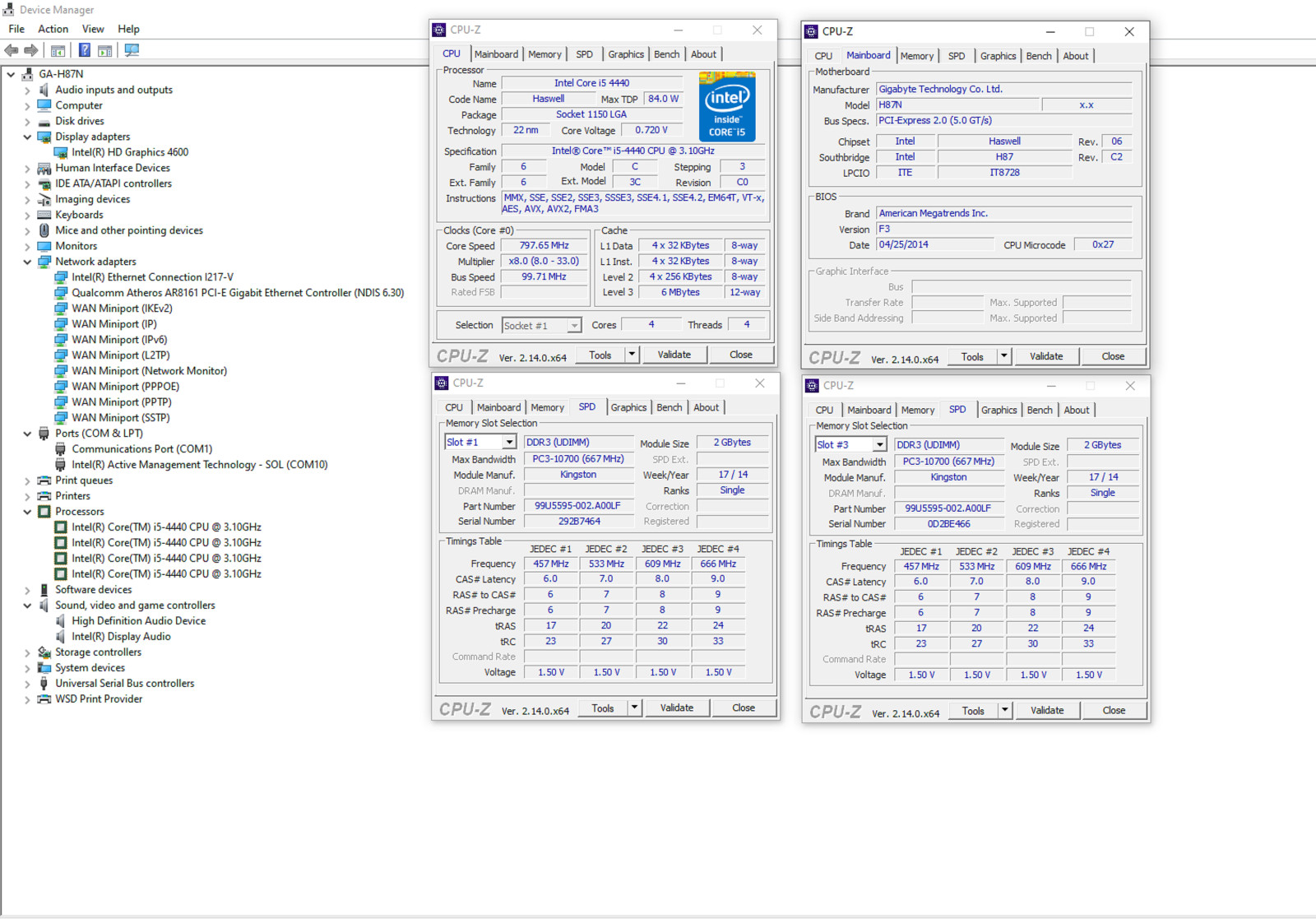Open Tools dropdown arrow in Slot #3 window
The image size is (1316, 919).
pyautogui.click(x=1004, y=711)
